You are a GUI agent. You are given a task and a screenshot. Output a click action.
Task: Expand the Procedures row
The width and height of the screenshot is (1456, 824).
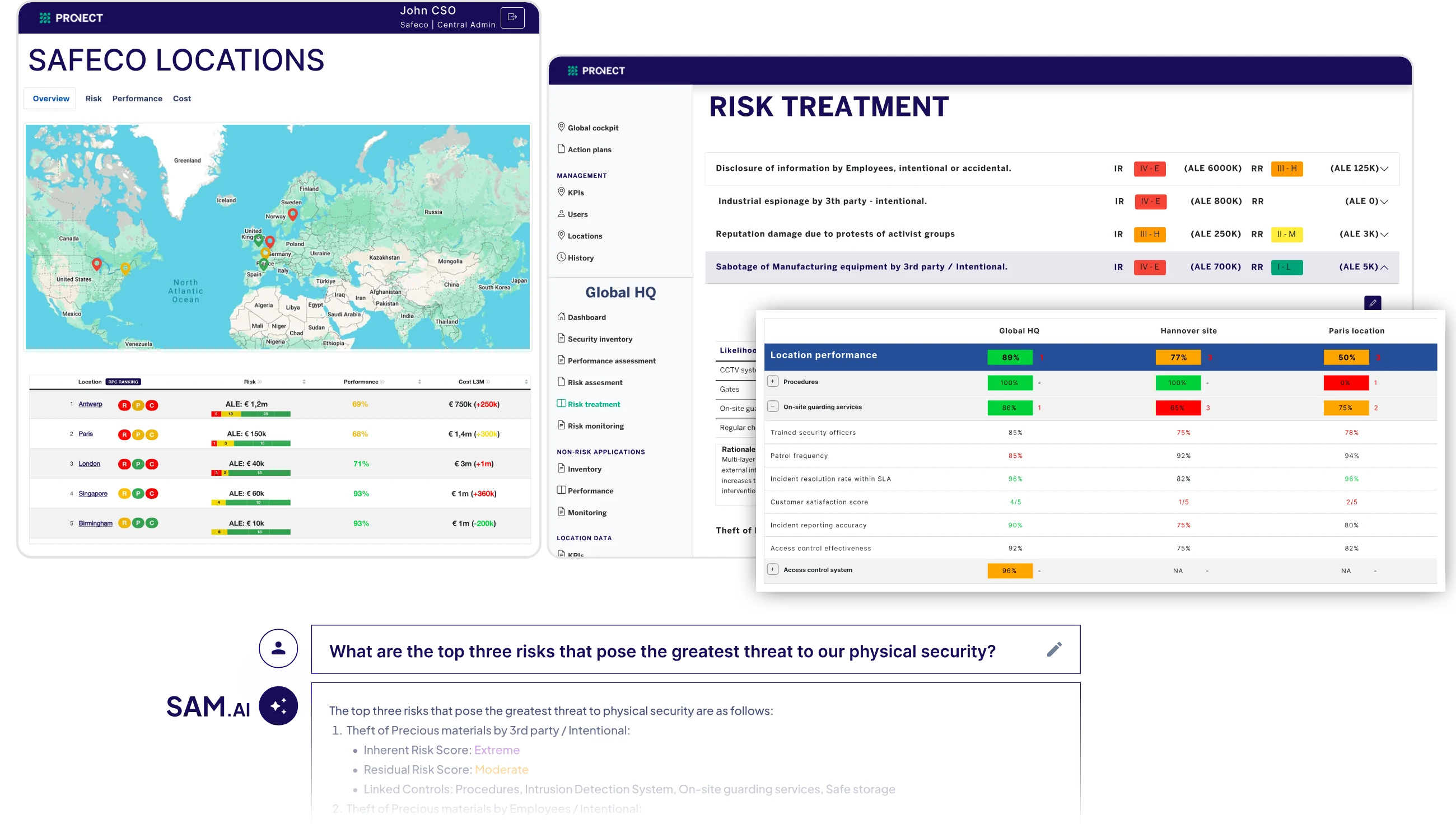772,381
